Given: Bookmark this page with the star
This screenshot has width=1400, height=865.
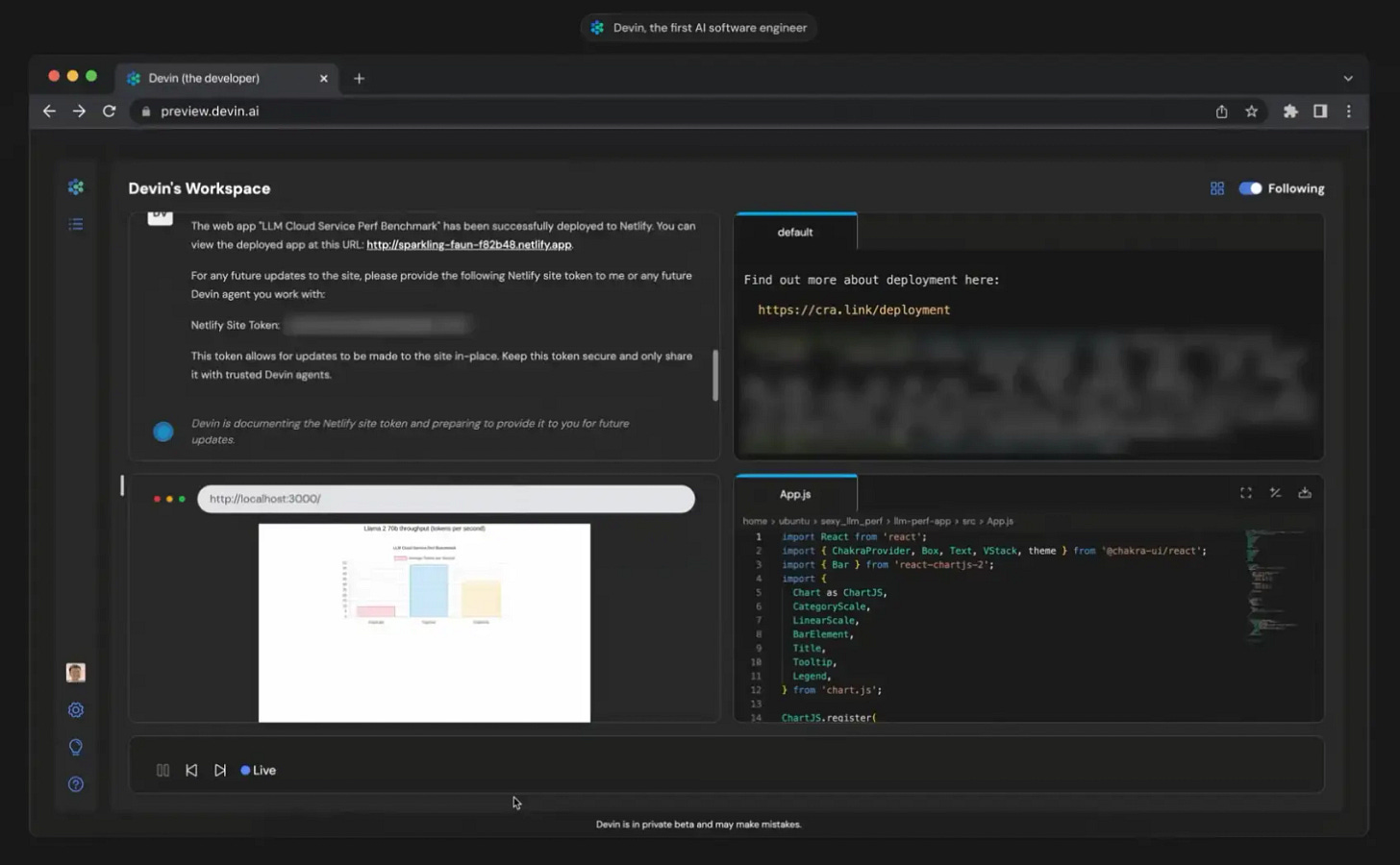Looking at the screenshot, I should [1251, 111].
